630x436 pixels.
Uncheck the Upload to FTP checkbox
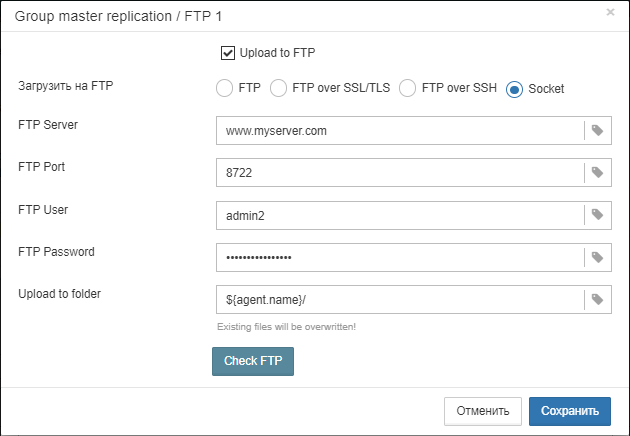pos(228,53)
